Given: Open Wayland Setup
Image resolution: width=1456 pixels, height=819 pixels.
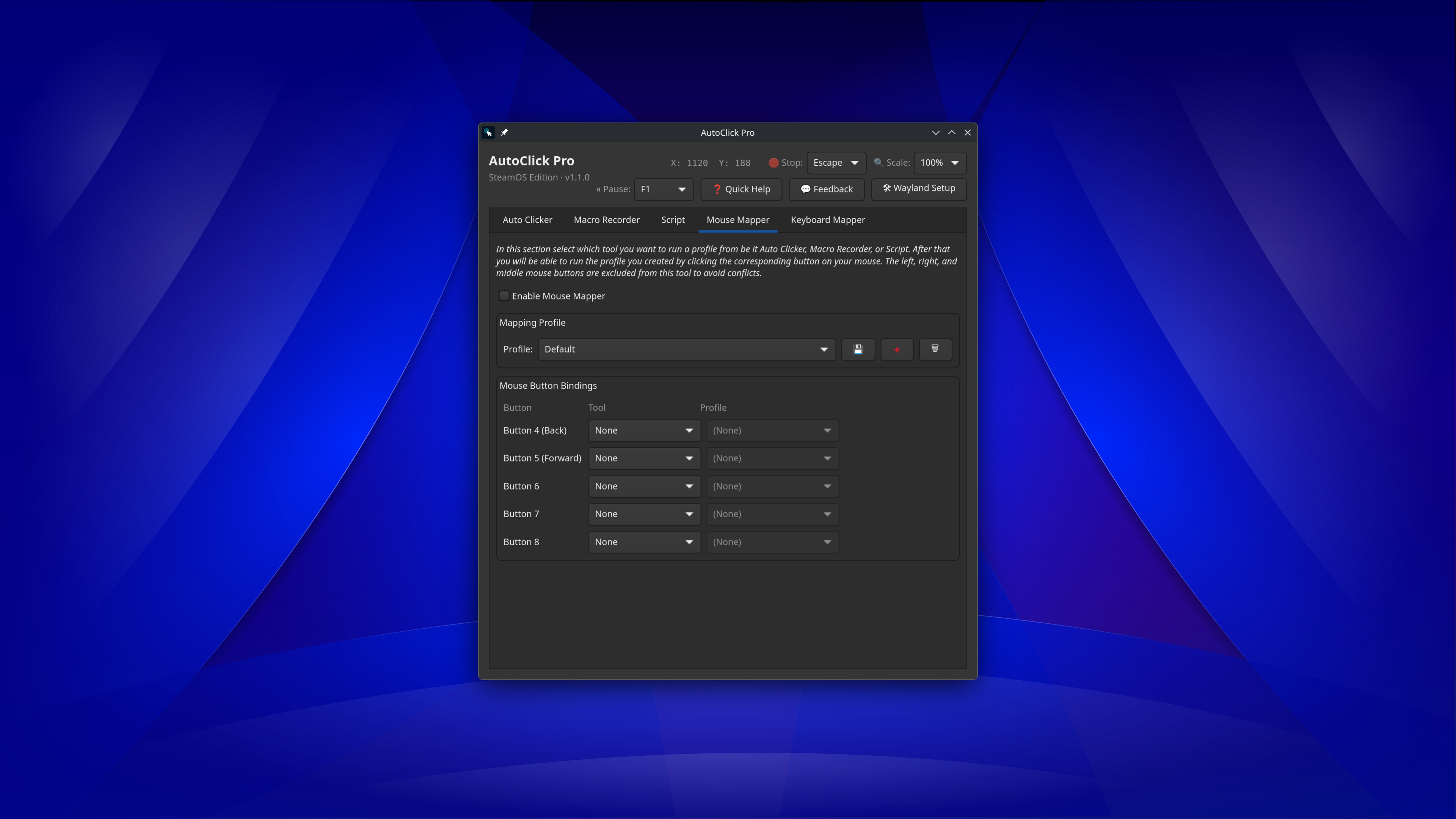Looking at the screenshot, I should [x=918, y=189].
